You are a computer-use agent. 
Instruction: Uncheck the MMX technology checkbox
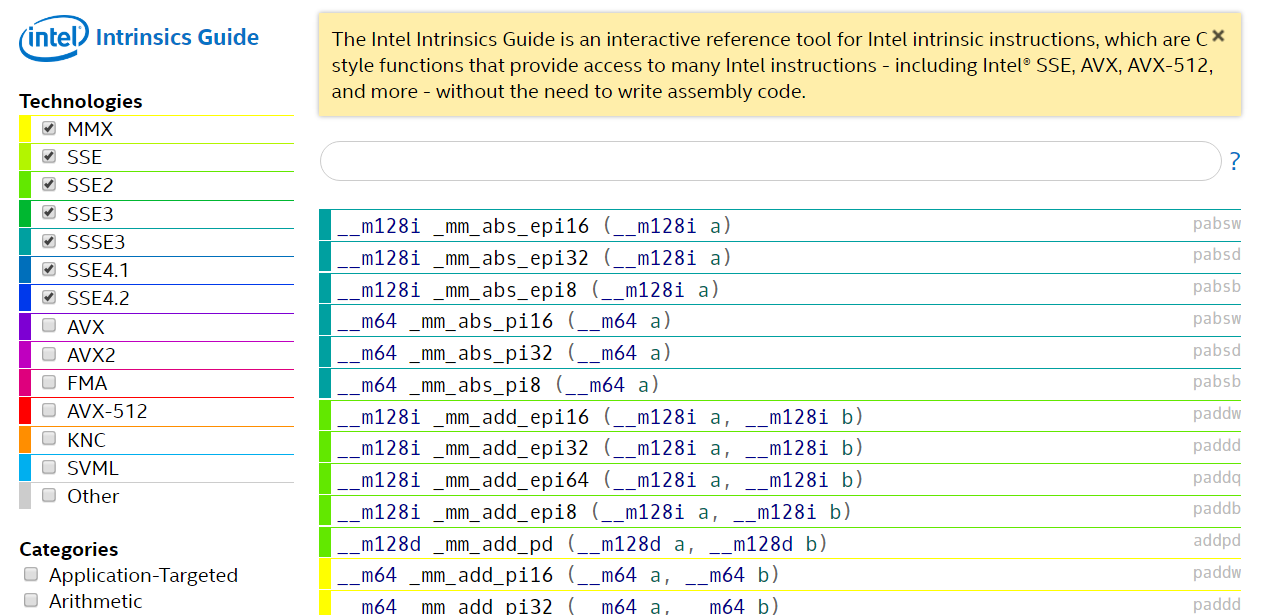click(49, 128)
